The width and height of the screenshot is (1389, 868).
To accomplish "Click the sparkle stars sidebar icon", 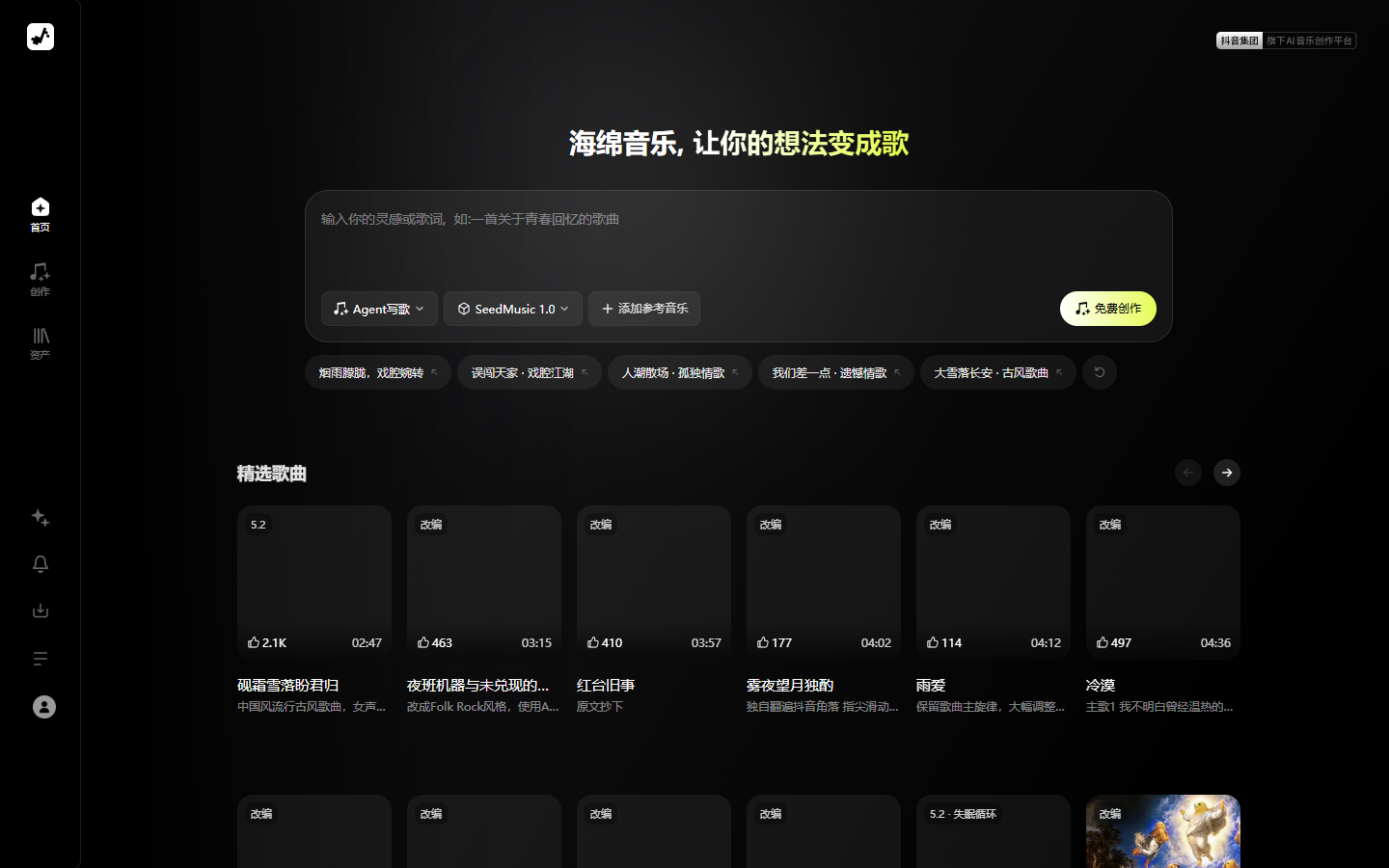I will tap(41, 518).
